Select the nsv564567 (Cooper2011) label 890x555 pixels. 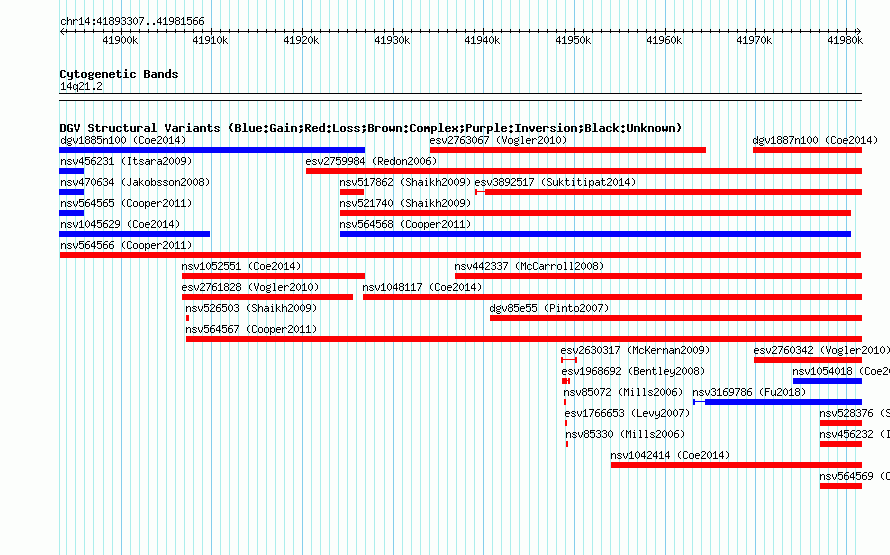[x=251, y=329]
